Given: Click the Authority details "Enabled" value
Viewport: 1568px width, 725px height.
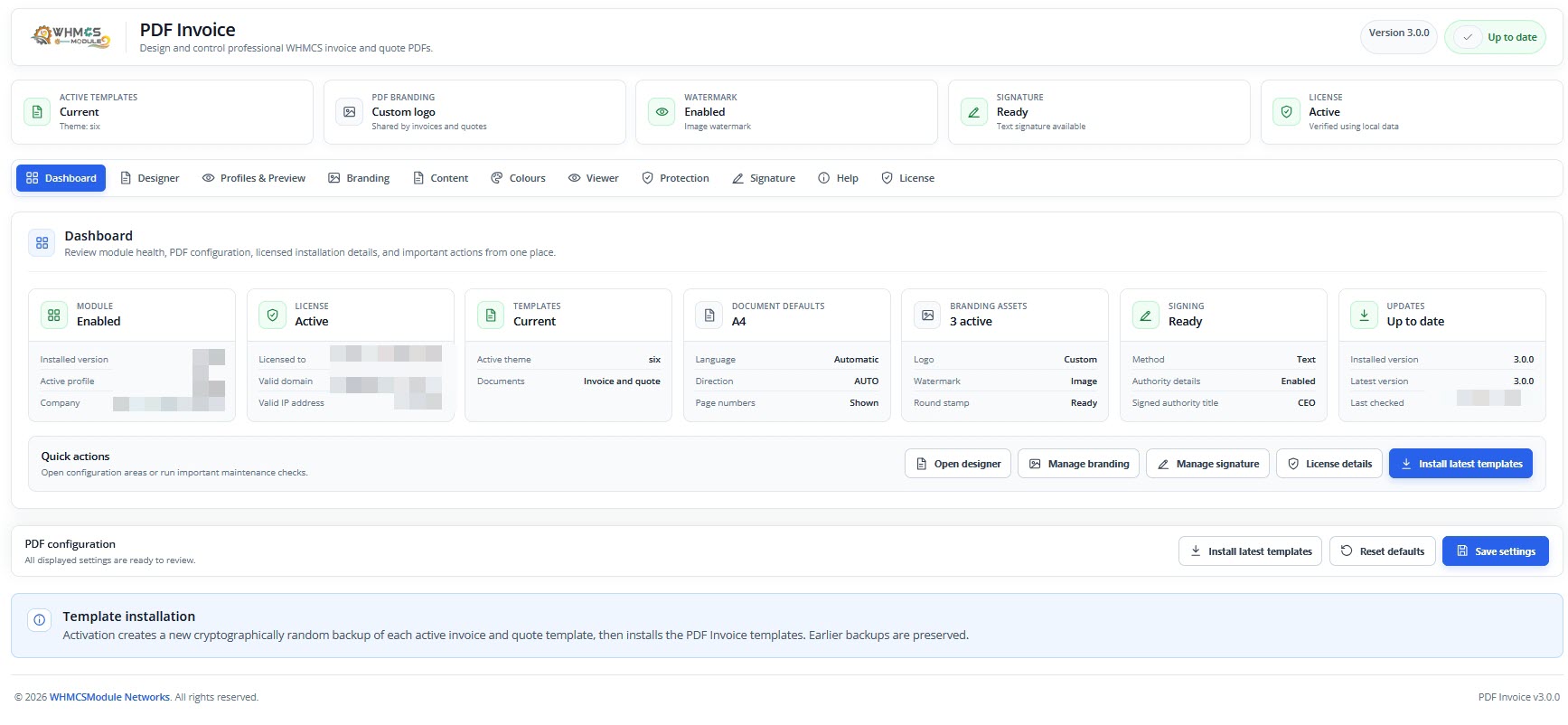Looking at the screenshot, I should (1298, 381).
